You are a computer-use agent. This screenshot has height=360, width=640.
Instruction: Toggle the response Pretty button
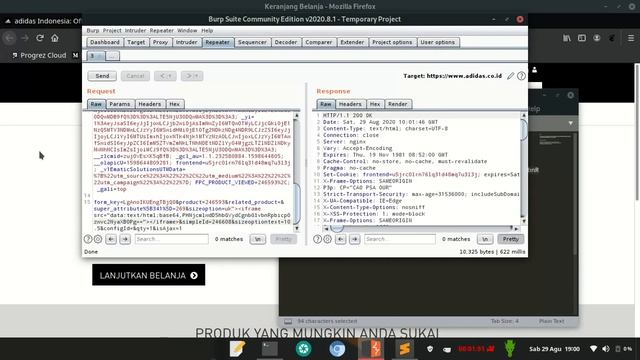tap(511, 239)
